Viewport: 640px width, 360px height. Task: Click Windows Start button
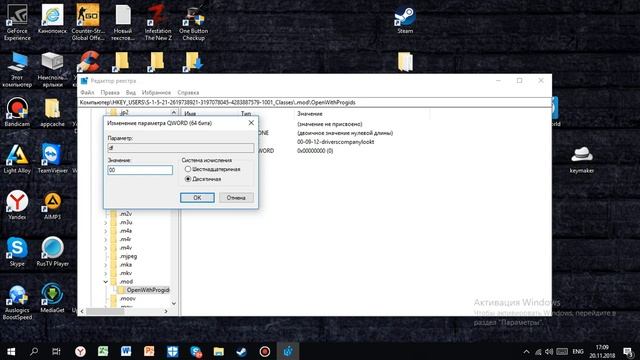pos(11,351)
